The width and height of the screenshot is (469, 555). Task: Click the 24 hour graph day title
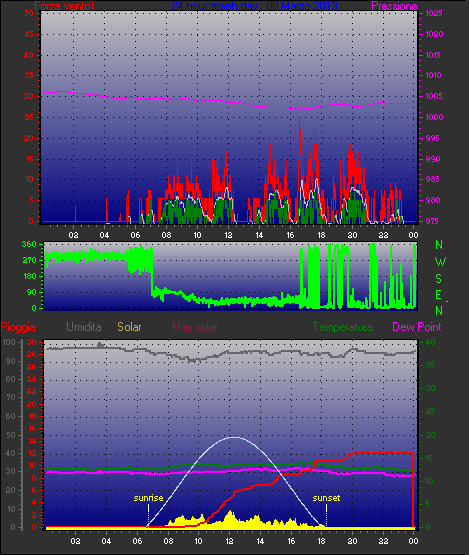click(x=254, y=6)
